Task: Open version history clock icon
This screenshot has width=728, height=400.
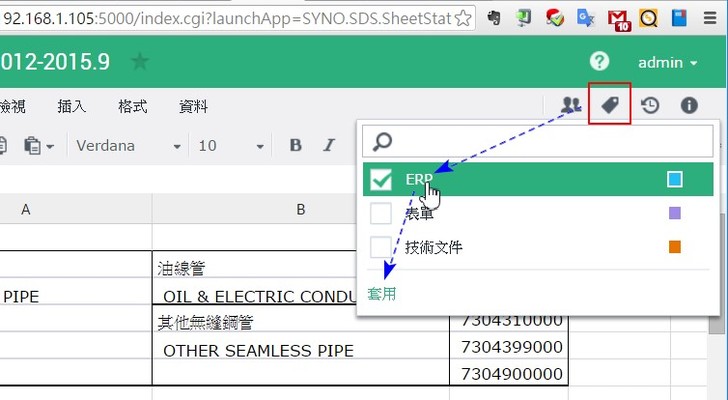Action: 650,105
